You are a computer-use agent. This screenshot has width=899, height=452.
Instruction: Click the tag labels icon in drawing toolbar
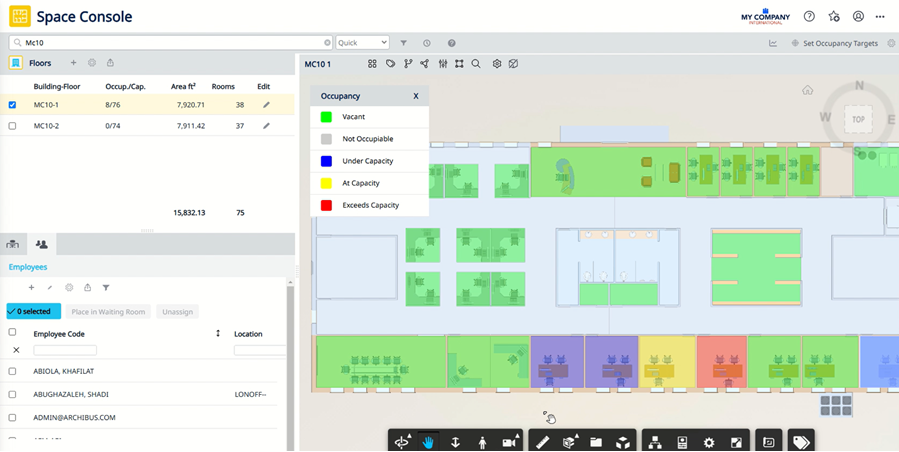pyautogui.click(x=390, y=64)
